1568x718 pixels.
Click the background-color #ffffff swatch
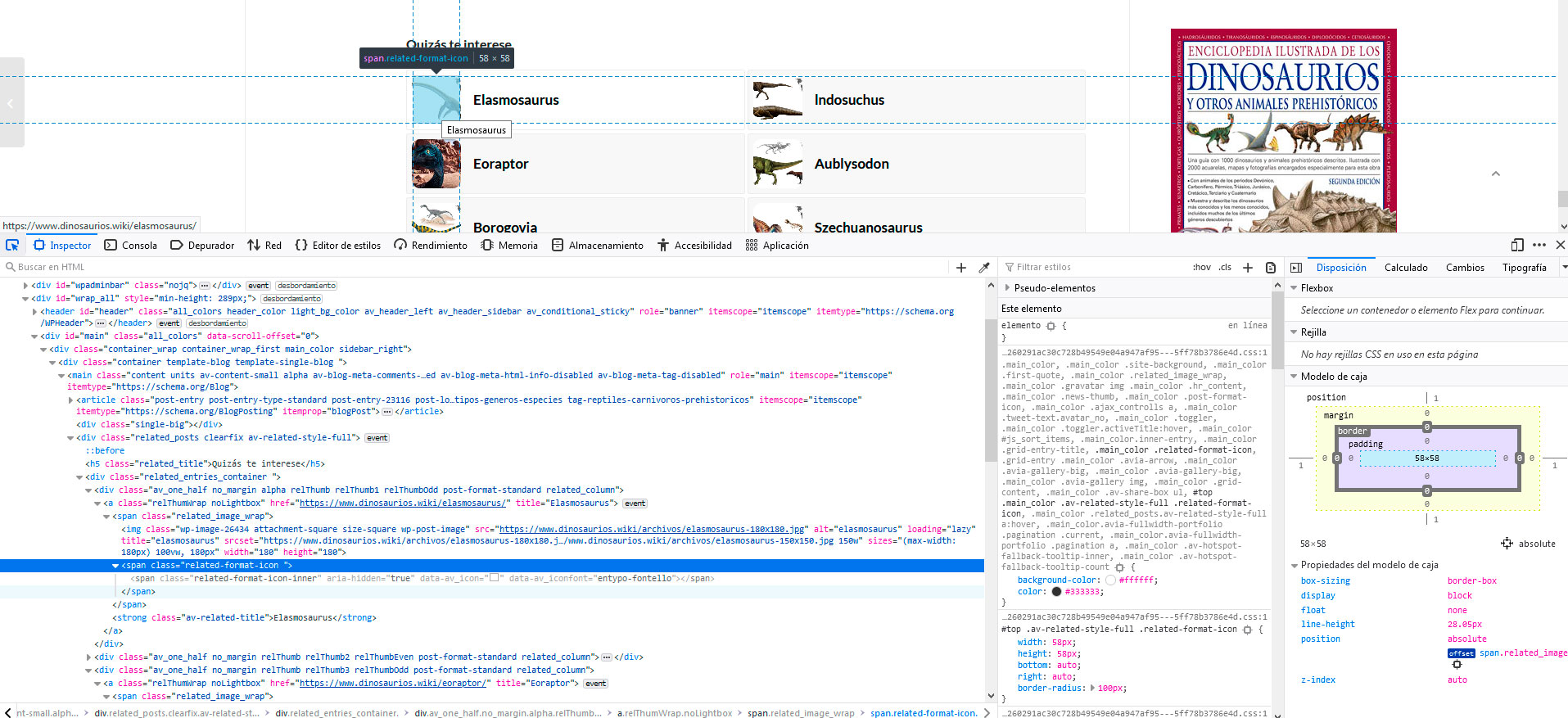click(x=1110, y=580)
